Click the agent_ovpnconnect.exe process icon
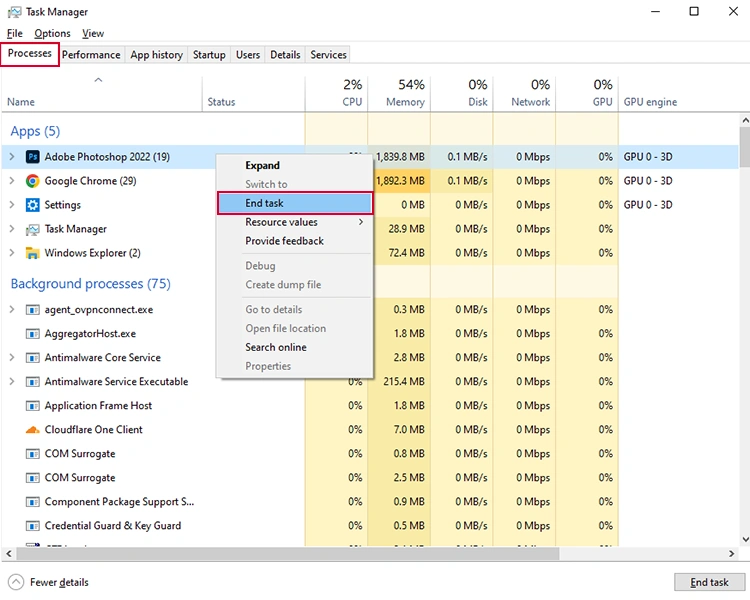Viewport: 750px width, 600px height. coord(33,310)
